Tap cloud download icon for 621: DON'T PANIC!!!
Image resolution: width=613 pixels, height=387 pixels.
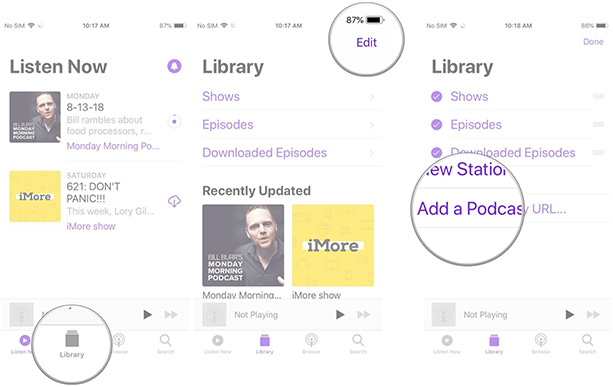174,201
